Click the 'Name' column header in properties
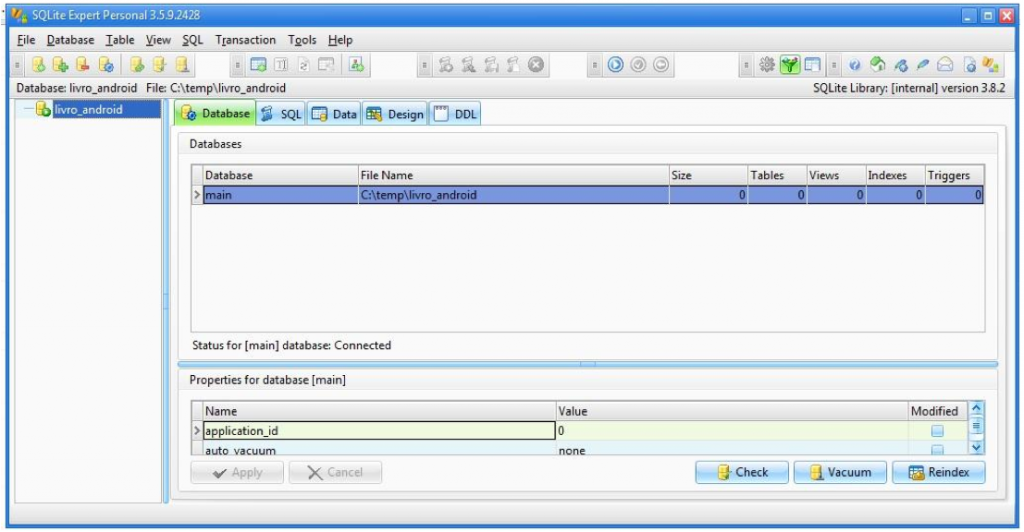This screenshot has height=532, width=1024. click(x=379, y=411)
